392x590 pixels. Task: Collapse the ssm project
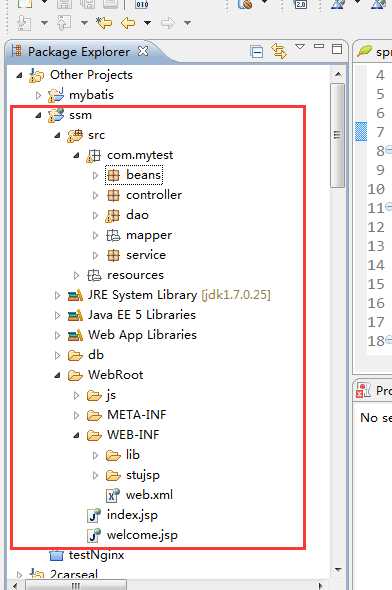coord(38,115)
